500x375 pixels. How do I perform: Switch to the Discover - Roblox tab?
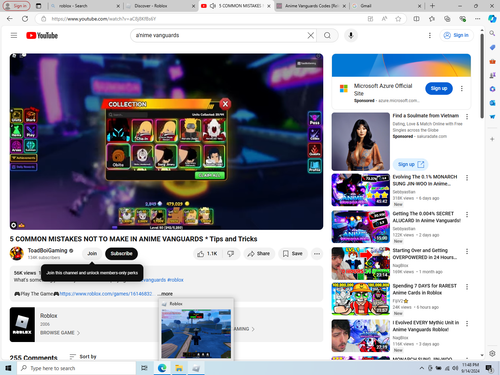161,6
